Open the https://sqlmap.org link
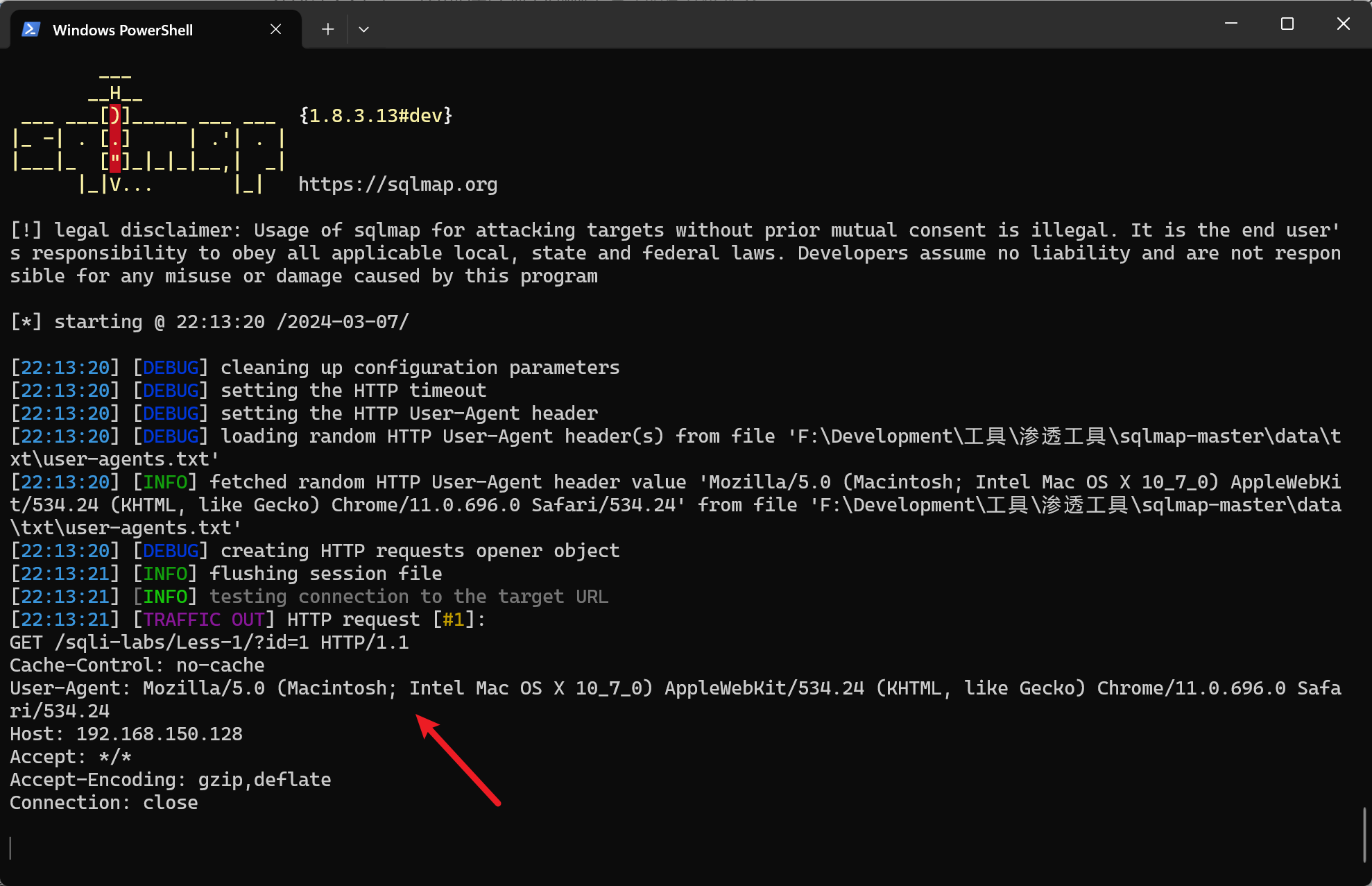1372x886 pixels. pyautogui.click(x=398, y=185)
